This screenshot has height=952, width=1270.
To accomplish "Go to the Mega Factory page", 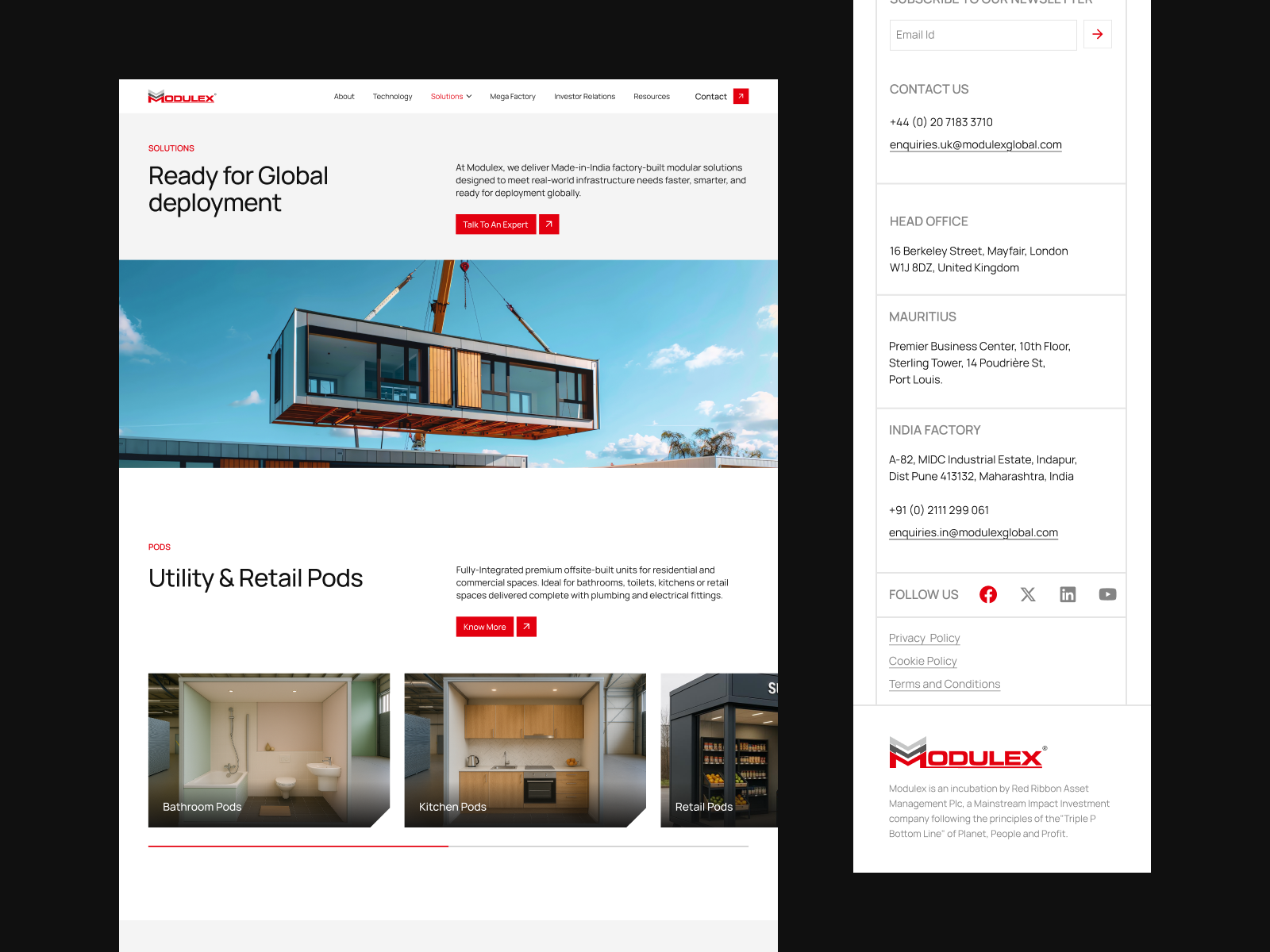I will pyautogui.click(x=512, y=97).
